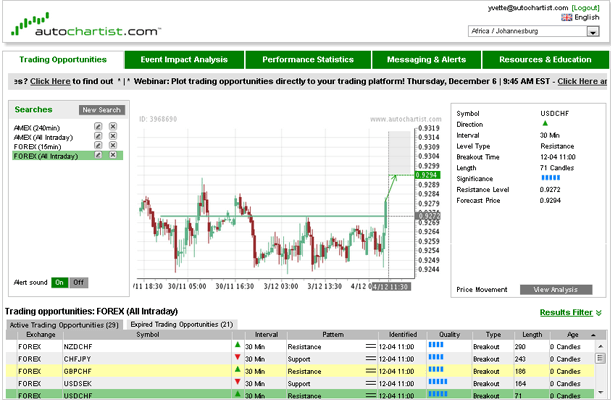Turn alert sound On
Viewport: 614px width, 405px height.
click(59, 282)
